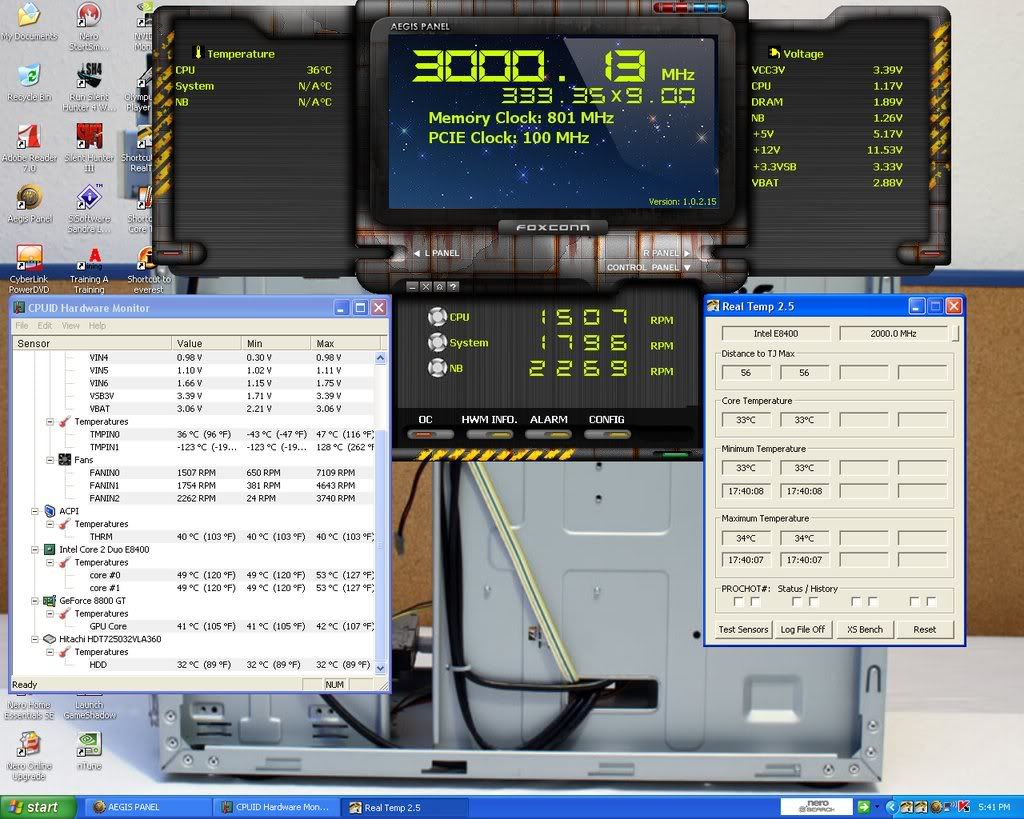The height and width of the screenshot is (819, 1024).
Task: Open Aegis Panel desktop shortcut
Action: (30, 204)
